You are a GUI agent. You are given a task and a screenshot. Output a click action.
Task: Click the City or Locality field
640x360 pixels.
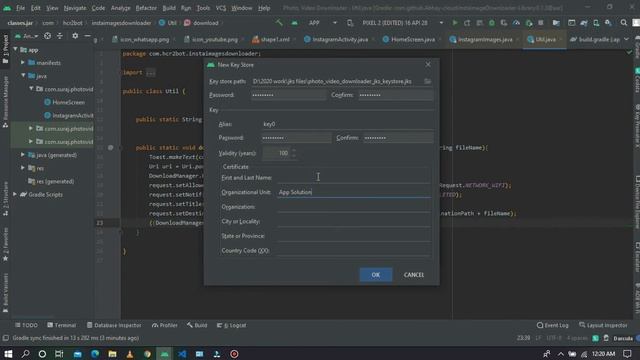353,221
